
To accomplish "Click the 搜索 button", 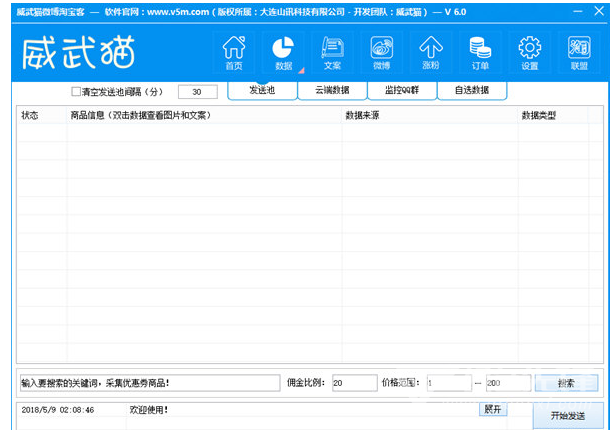I will click(x=566, y=383).
